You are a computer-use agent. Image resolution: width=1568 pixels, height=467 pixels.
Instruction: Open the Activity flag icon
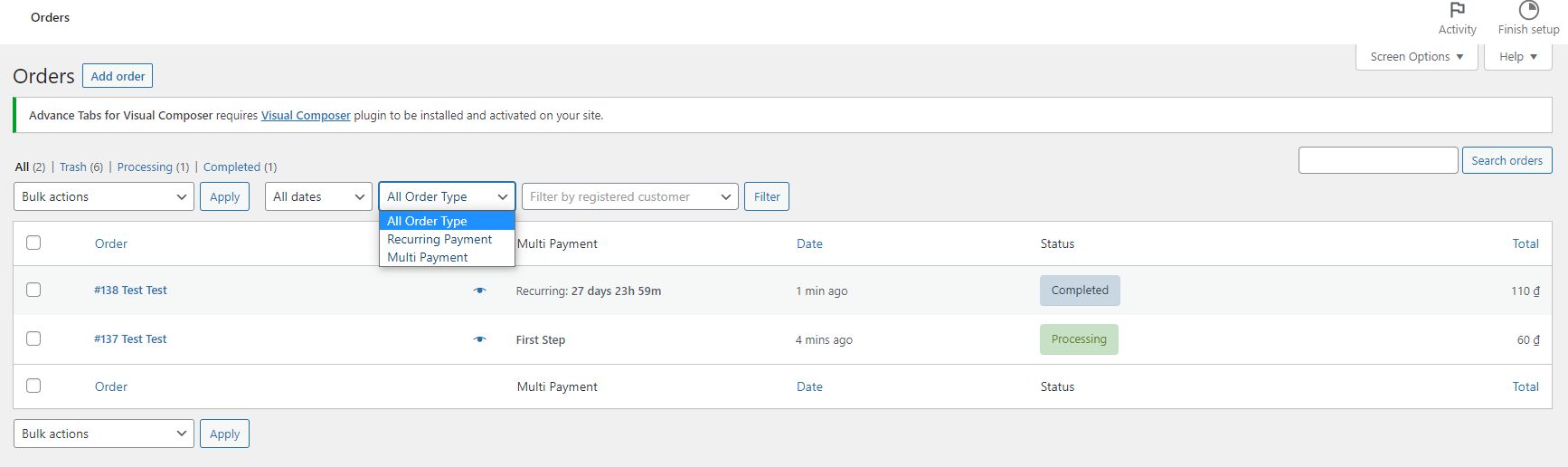(1457, 11)
